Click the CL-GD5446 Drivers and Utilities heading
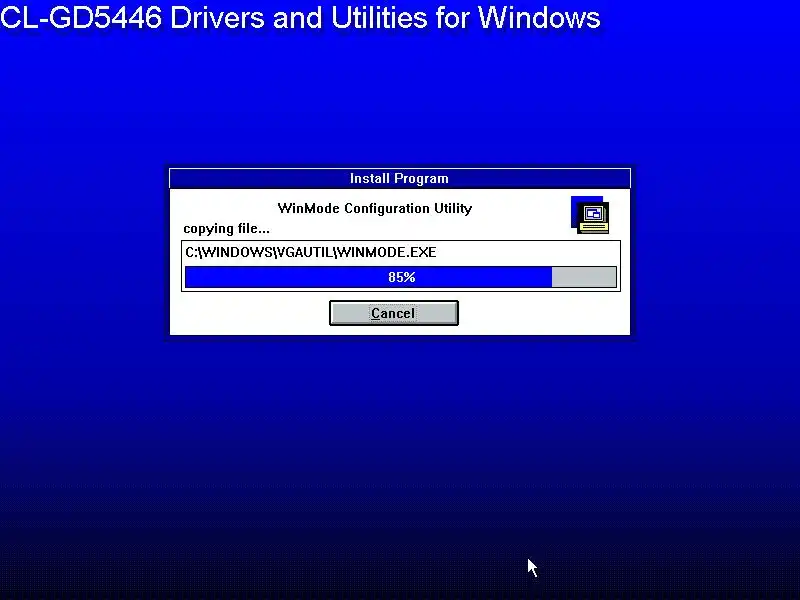 (300, 17)
